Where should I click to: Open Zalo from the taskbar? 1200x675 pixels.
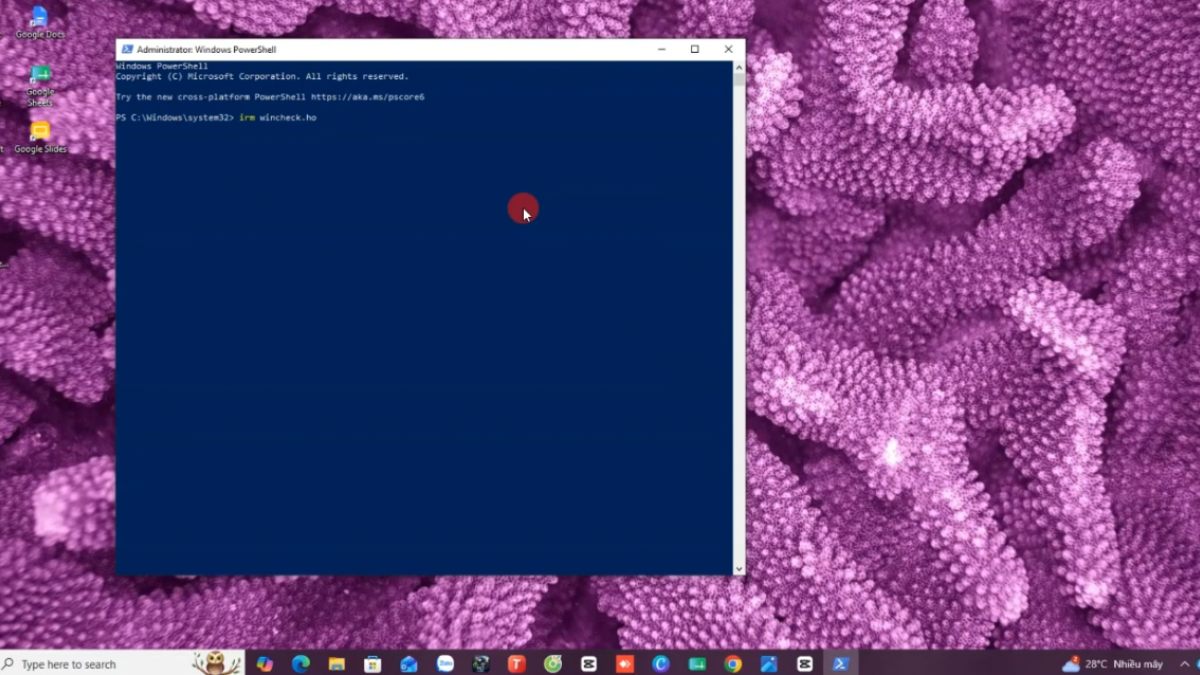pyautogui.click(x=445, y=663)
